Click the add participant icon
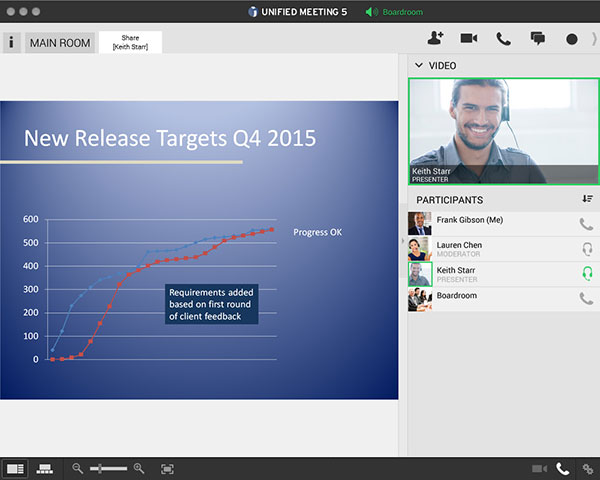 click(435, 38)
